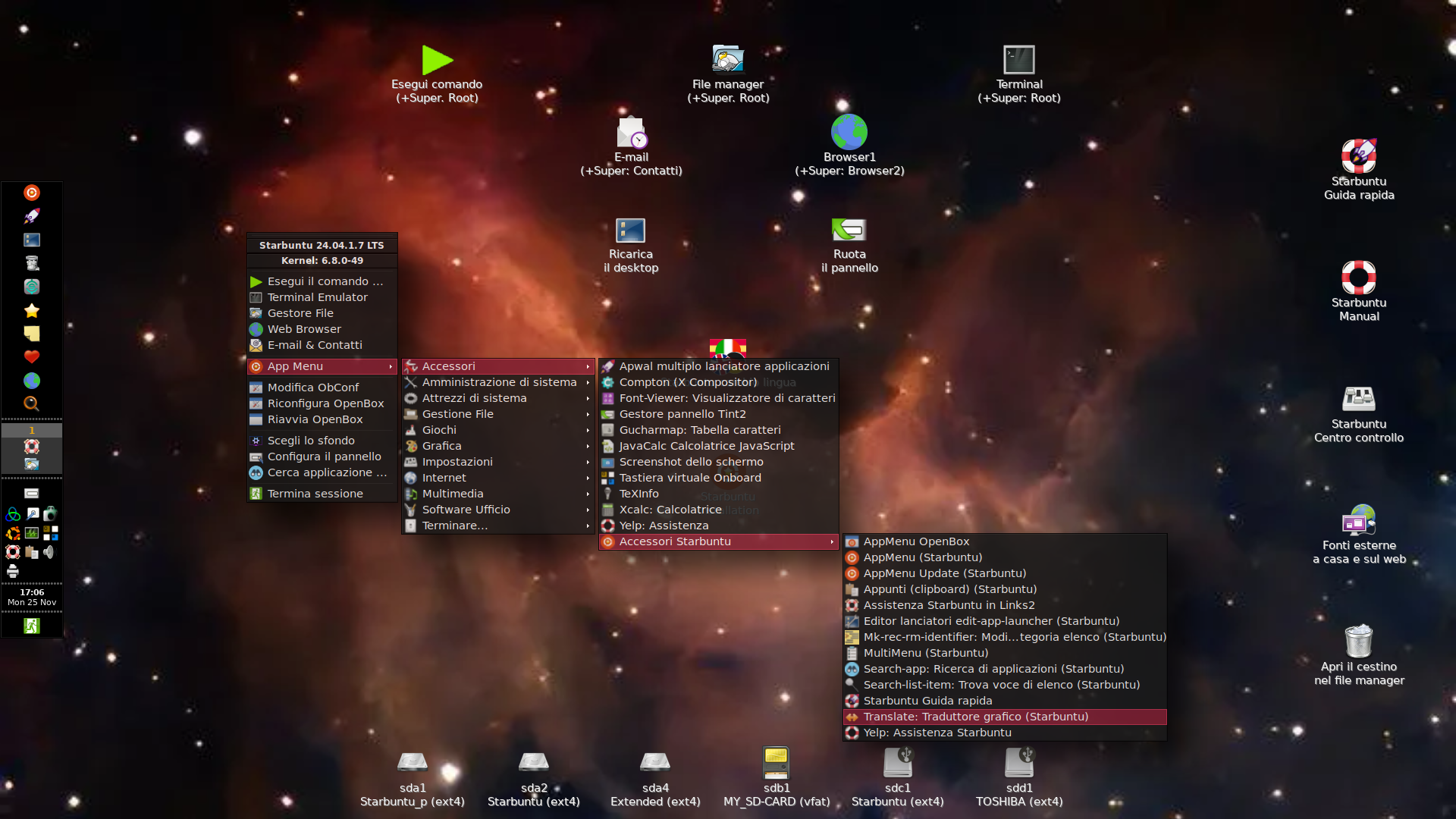The width and height of the screenshot is (1456, 819).
Task: Open Starbuntu Guida rapida desktop icon
Action: click(x=1359, y=170)
